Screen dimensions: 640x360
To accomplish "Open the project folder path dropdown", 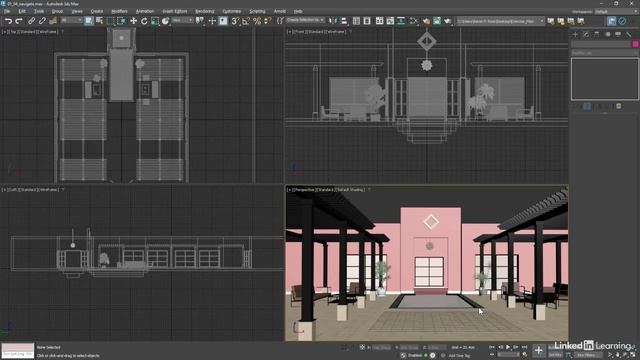I will click(x=500, y=21).
